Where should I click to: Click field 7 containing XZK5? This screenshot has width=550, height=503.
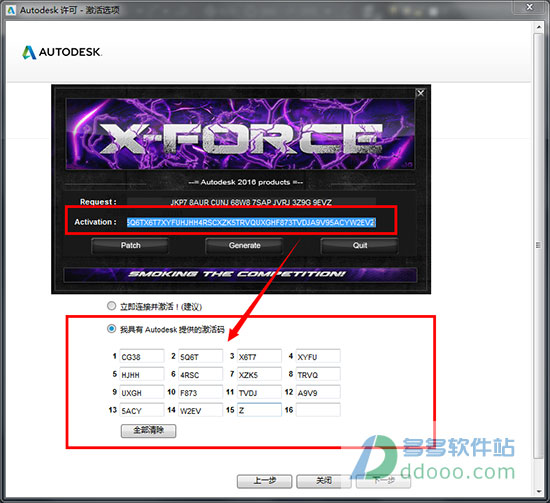[x=259, y=374]
